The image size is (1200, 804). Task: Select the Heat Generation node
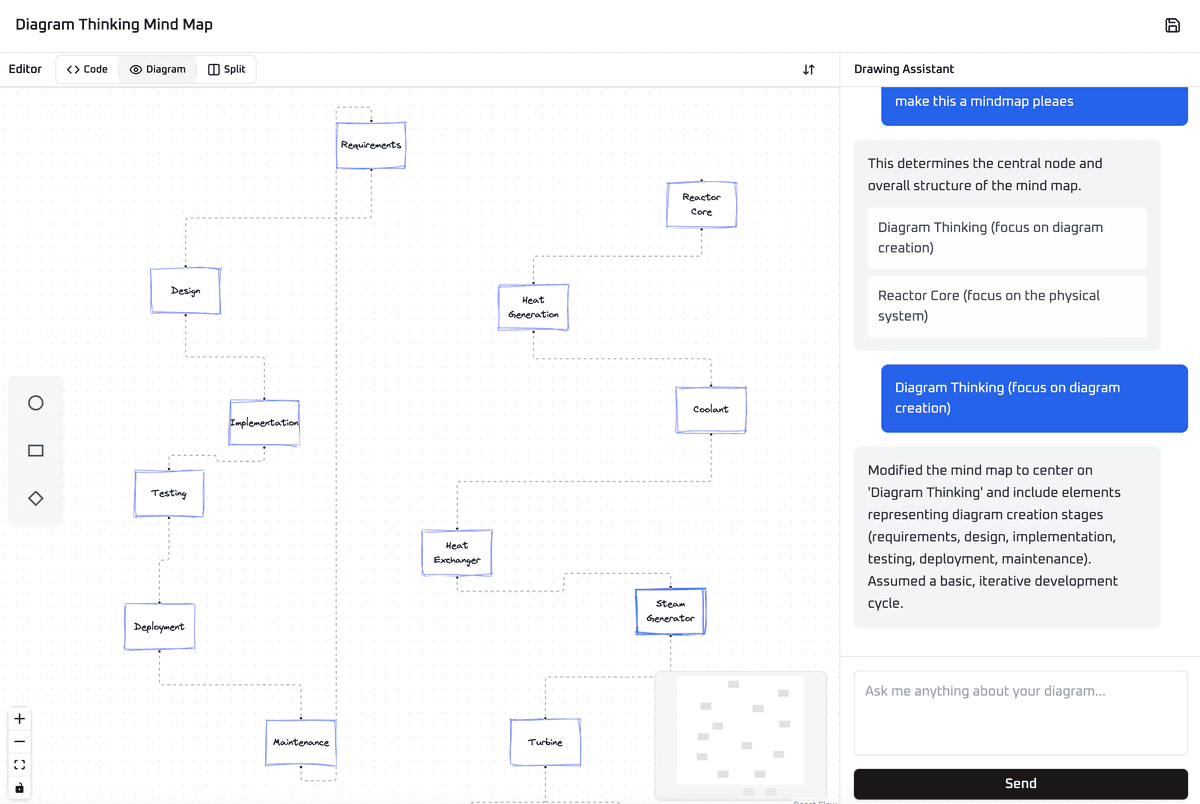click(533, 307)
